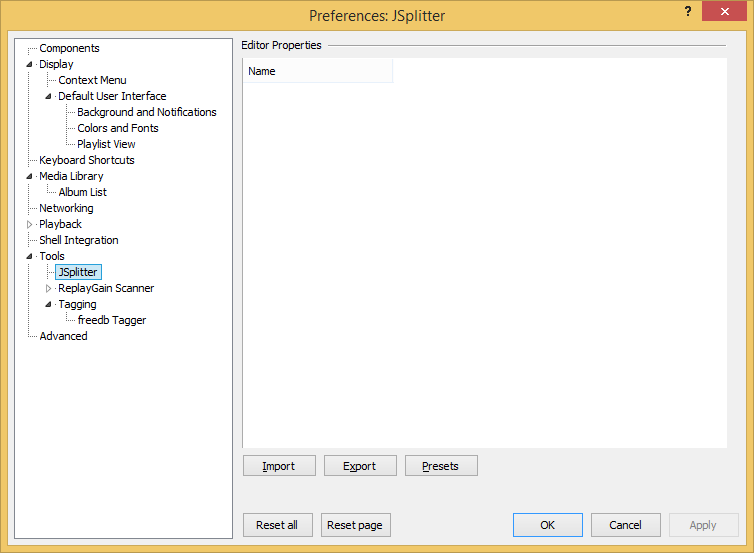The image size is (754, 553).
Task: Click the Export button
Action: click(x=360, y=466)
